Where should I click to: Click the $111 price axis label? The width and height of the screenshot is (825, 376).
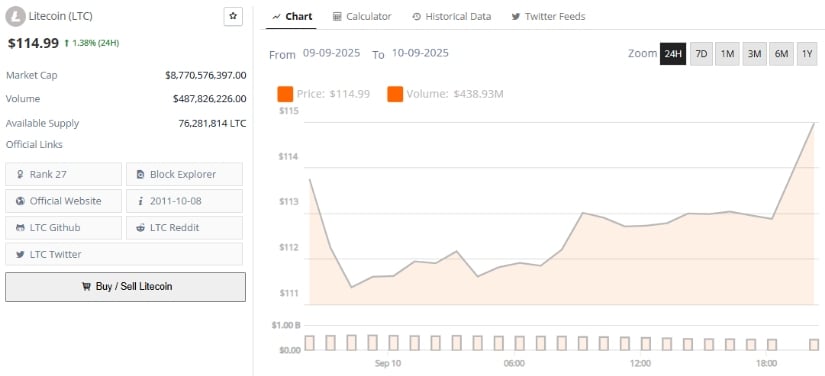(x=290, y=293)
